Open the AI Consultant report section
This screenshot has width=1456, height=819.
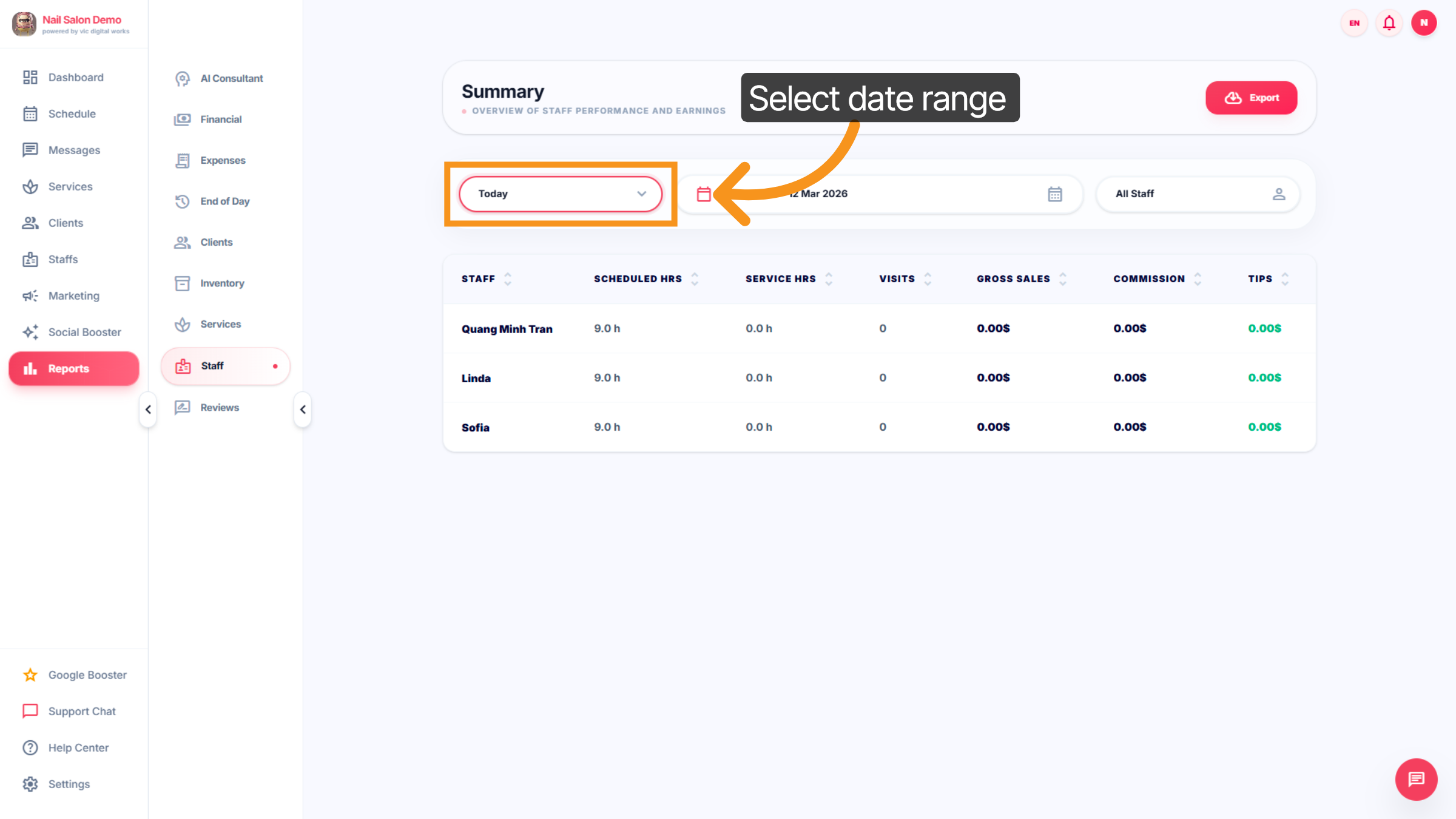click(232, 78)
